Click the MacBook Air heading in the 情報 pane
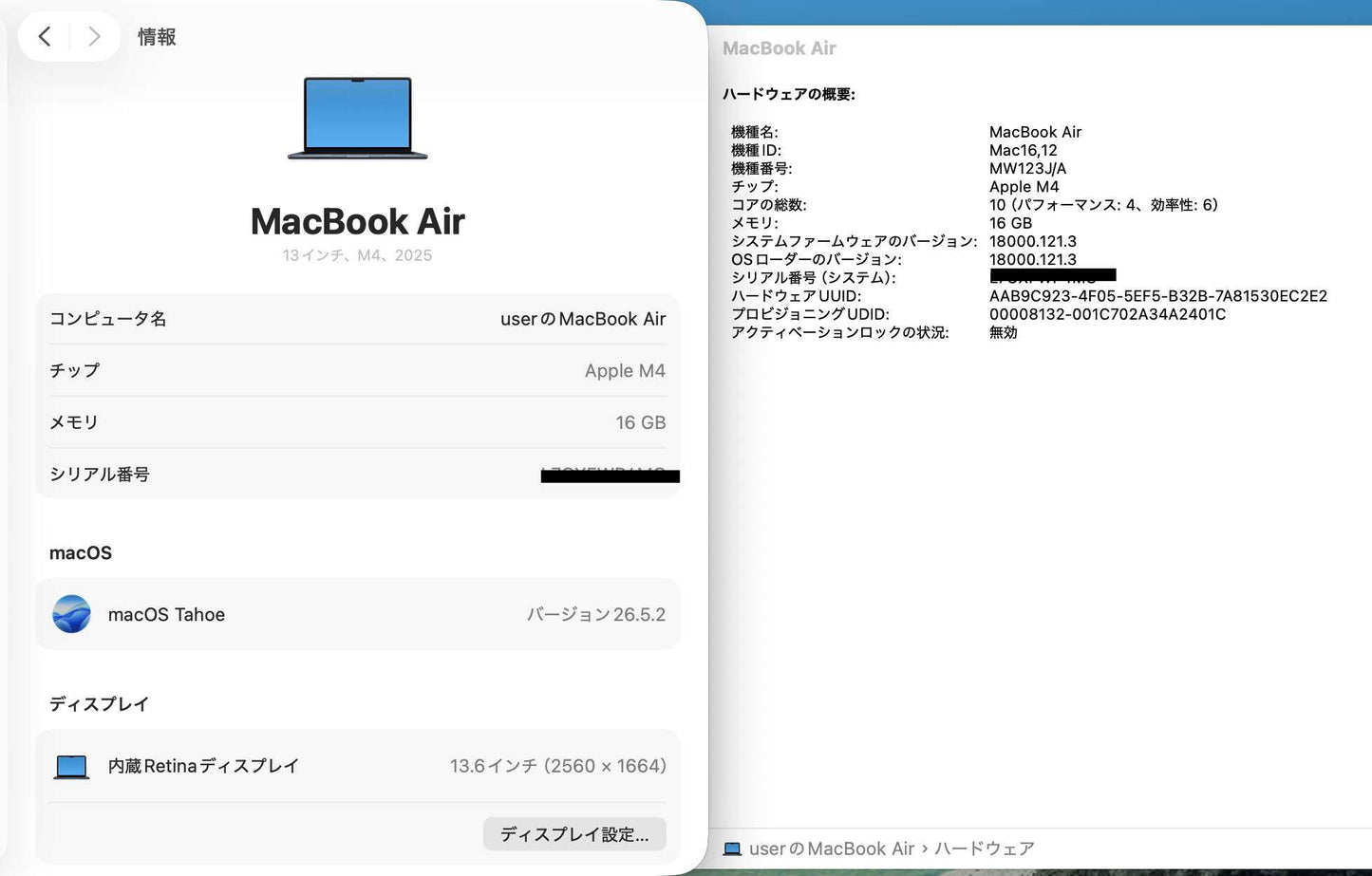Screen dimensions: 1372x876 pos(357,221)
